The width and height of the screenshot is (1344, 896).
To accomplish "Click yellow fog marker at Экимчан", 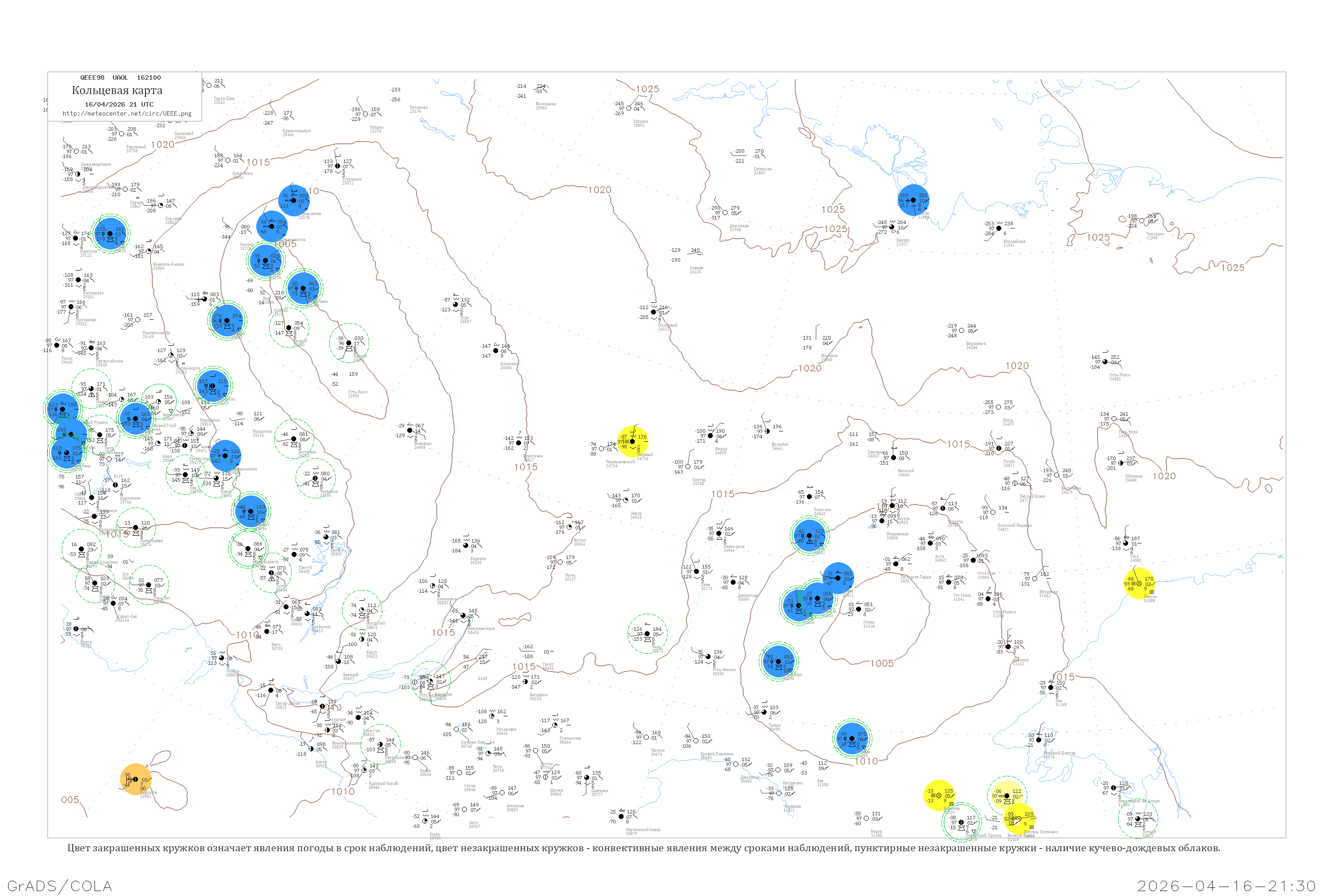I will [938, 795].
